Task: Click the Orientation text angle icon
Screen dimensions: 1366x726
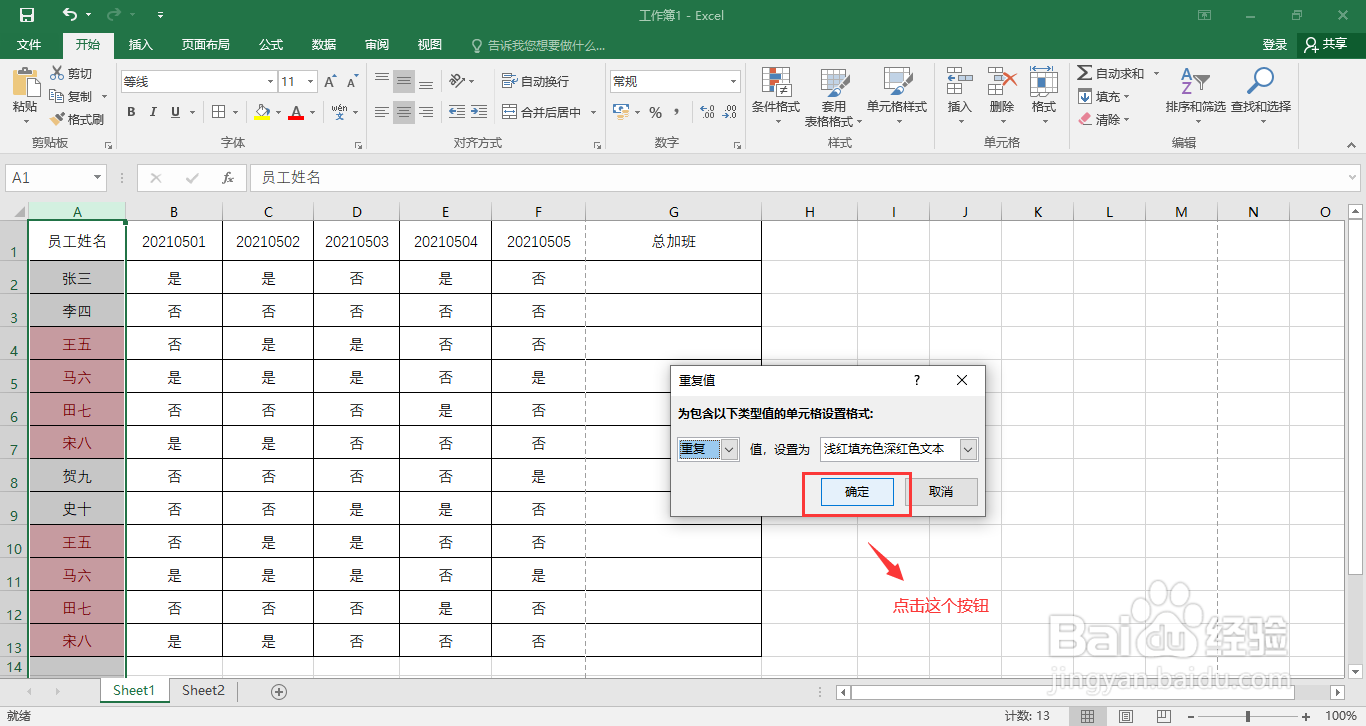Action: tap(457, 81)
